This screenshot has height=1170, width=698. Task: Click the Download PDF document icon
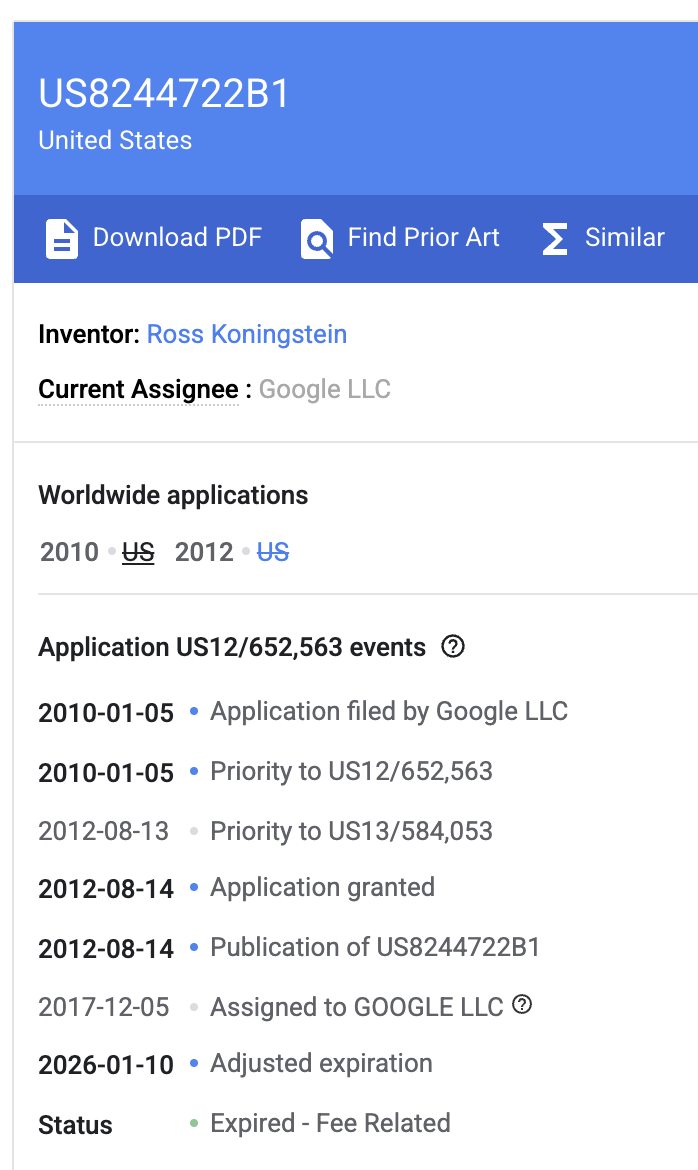(x=62, y=239)
